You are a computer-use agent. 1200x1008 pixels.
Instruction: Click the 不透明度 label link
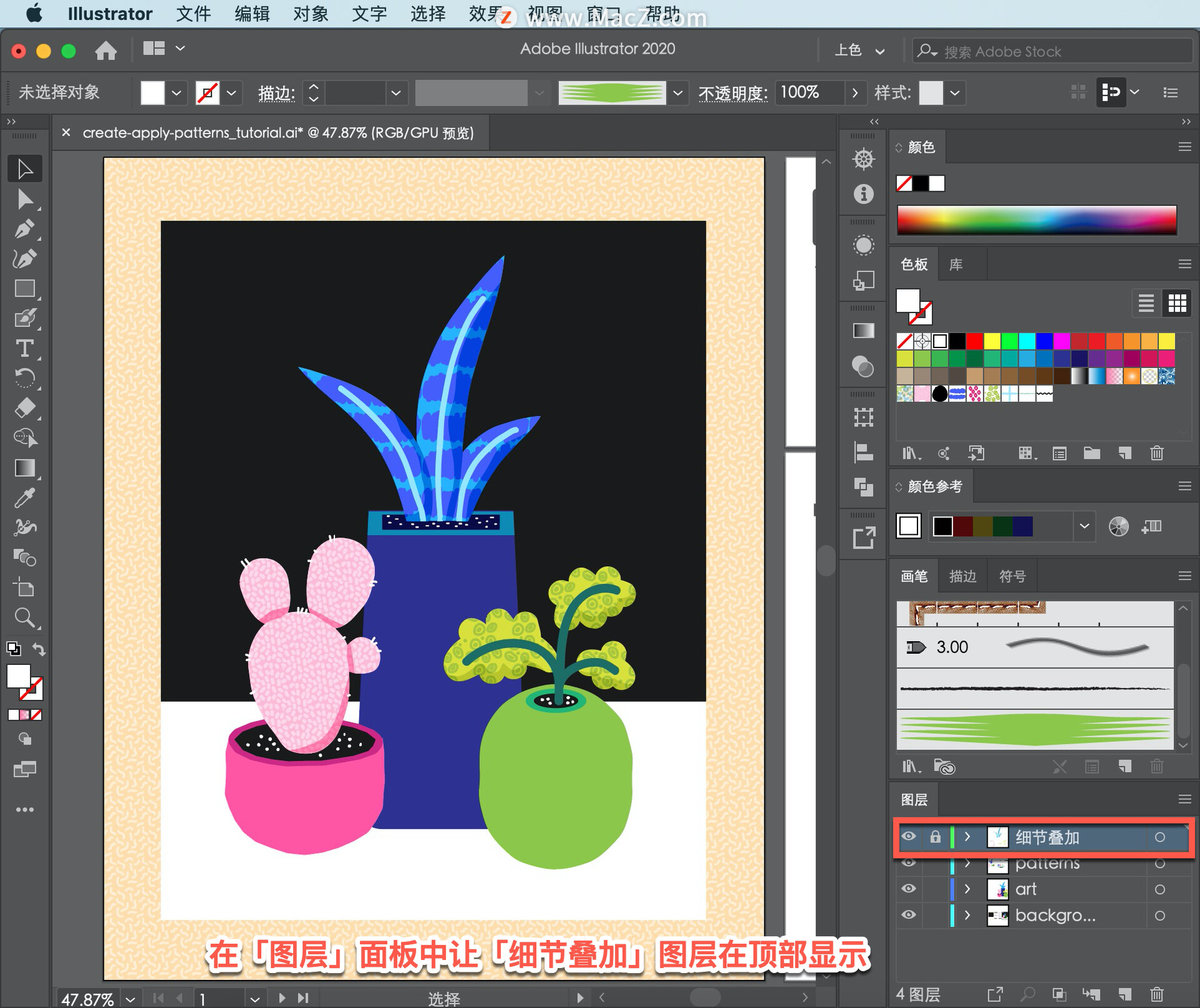pos(732,93)
